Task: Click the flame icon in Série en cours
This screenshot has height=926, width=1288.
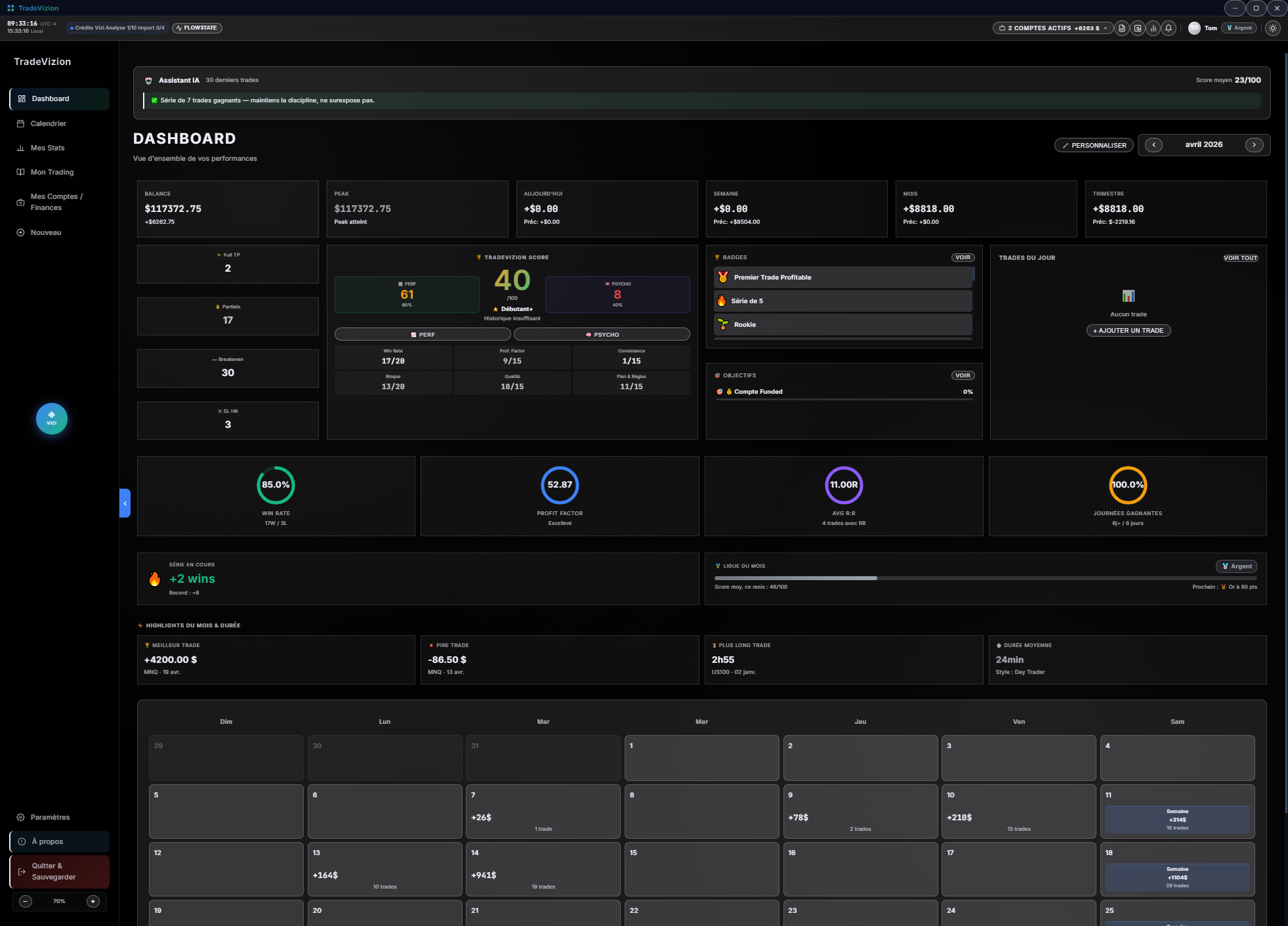Action: [x=155, y=579]
